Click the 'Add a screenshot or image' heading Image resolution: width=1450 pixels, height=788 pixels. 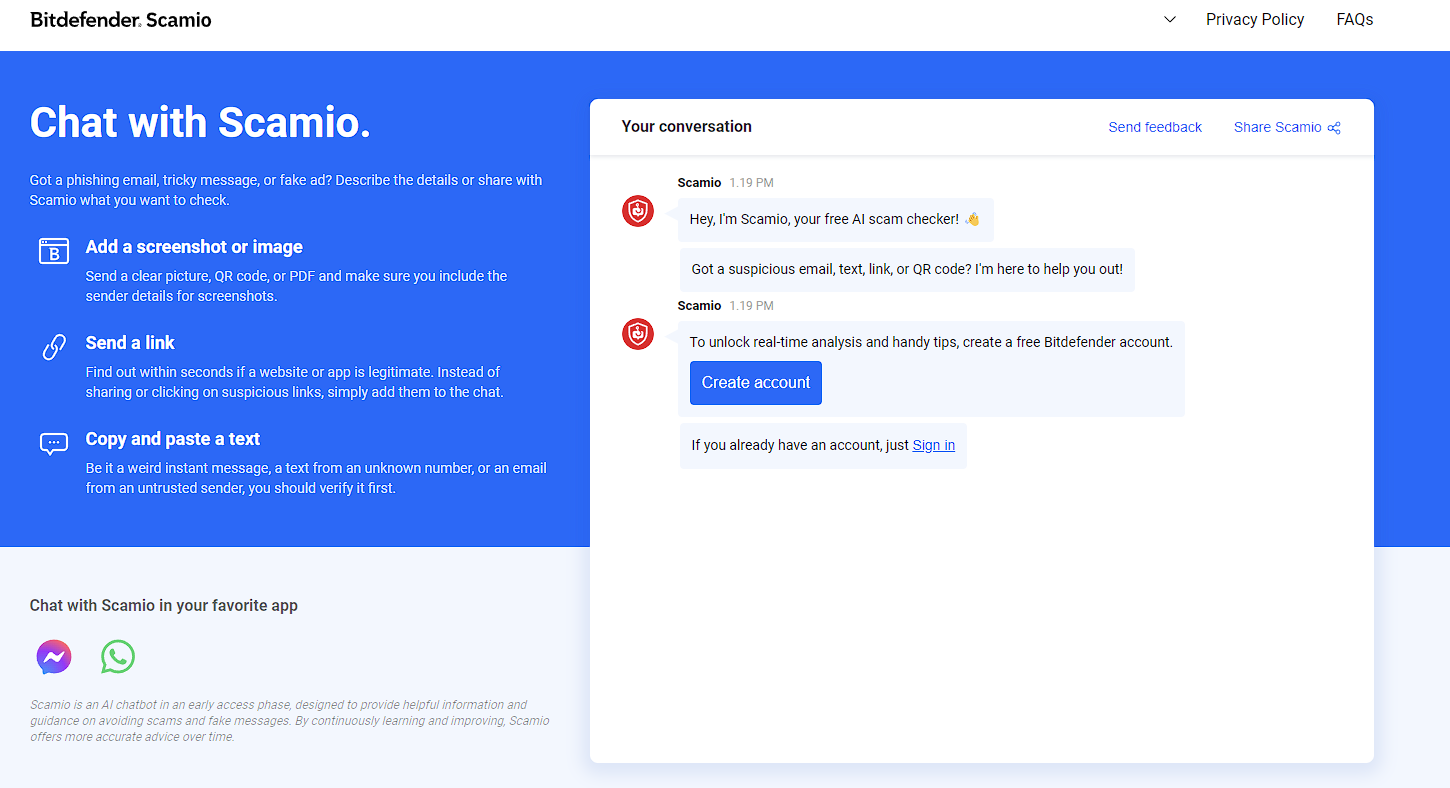194,247
